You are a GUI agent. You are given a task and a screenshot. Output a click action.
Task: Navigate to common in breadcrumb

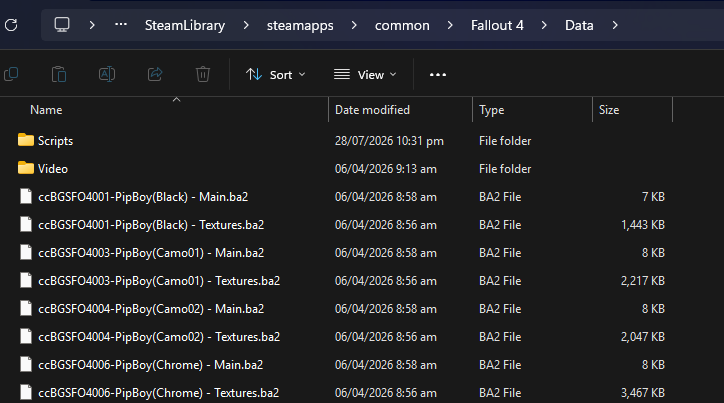coord(402,25)
